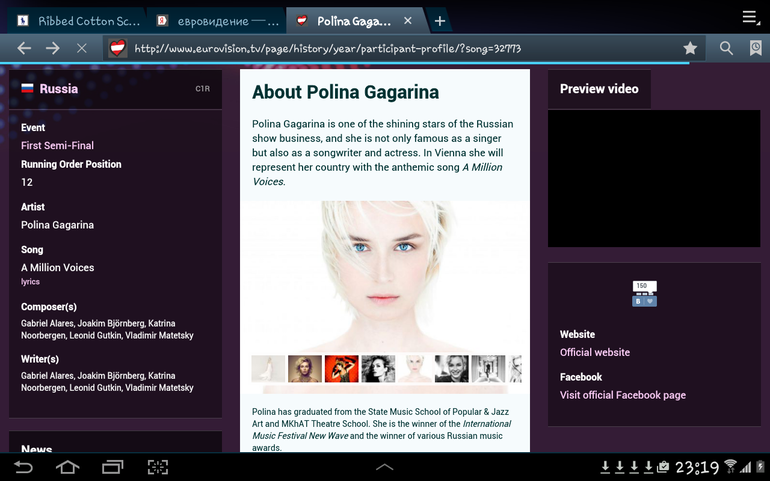Click the song title A Million Voices
The image size is (770, 481).
tap(57, 268)
